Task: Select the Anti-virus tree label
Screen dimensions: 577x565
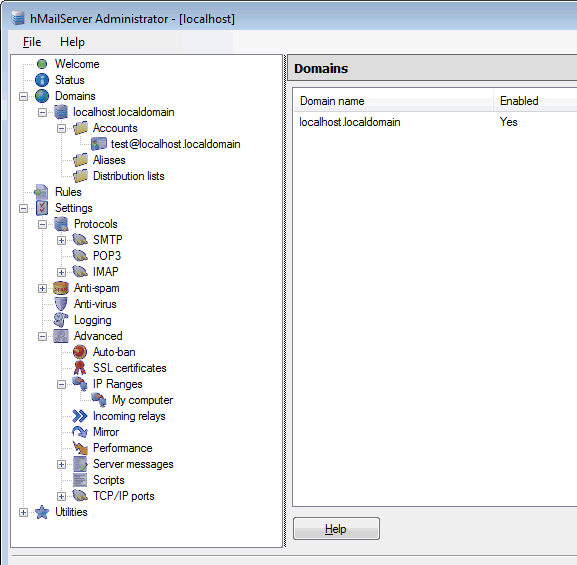Action: [95, 304]
